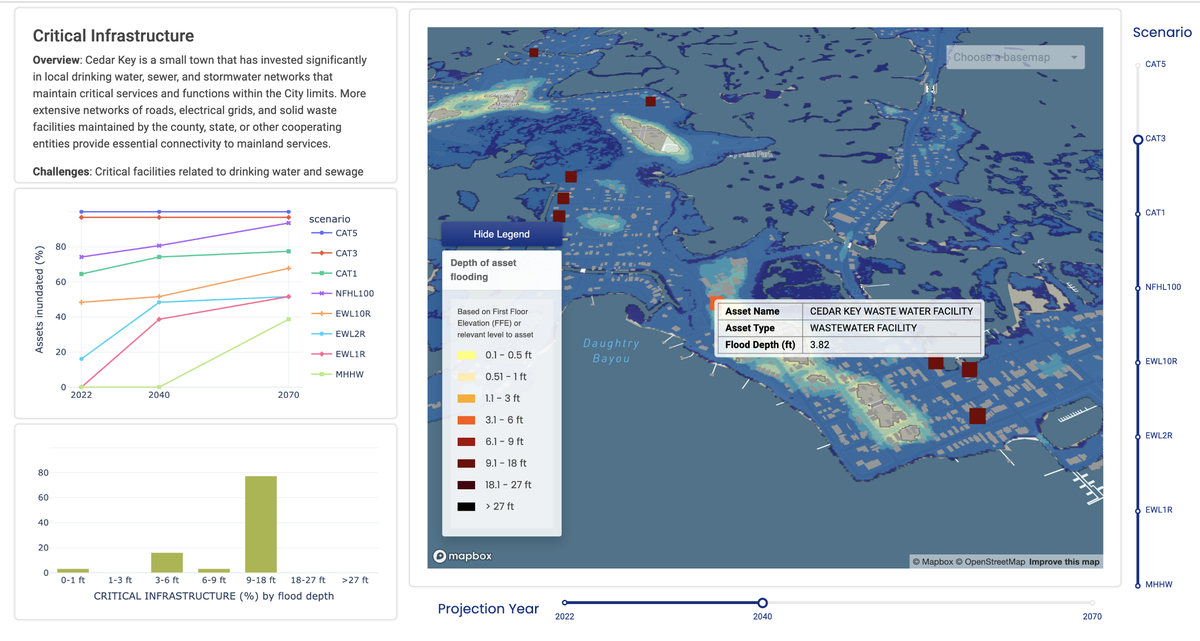Click the 3.1 - 6 ft legend swatch
The height and width of the screenshot is (641, 1200).
(x=465, y=420)
